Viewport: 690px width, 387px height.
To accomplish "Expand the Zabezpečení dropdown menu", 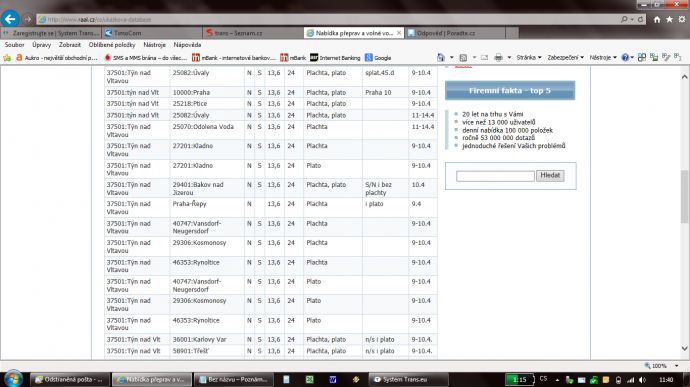I will pos(565,58).
